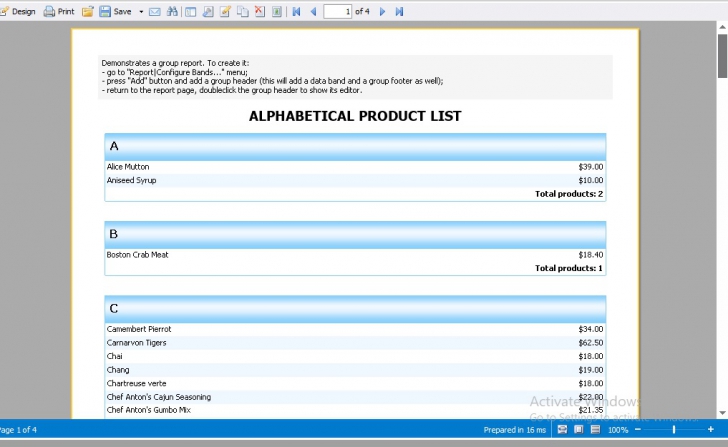This screenshot has height=447, width=728.
Task: Click Total products: 1
Action: [x=569, y=268]
